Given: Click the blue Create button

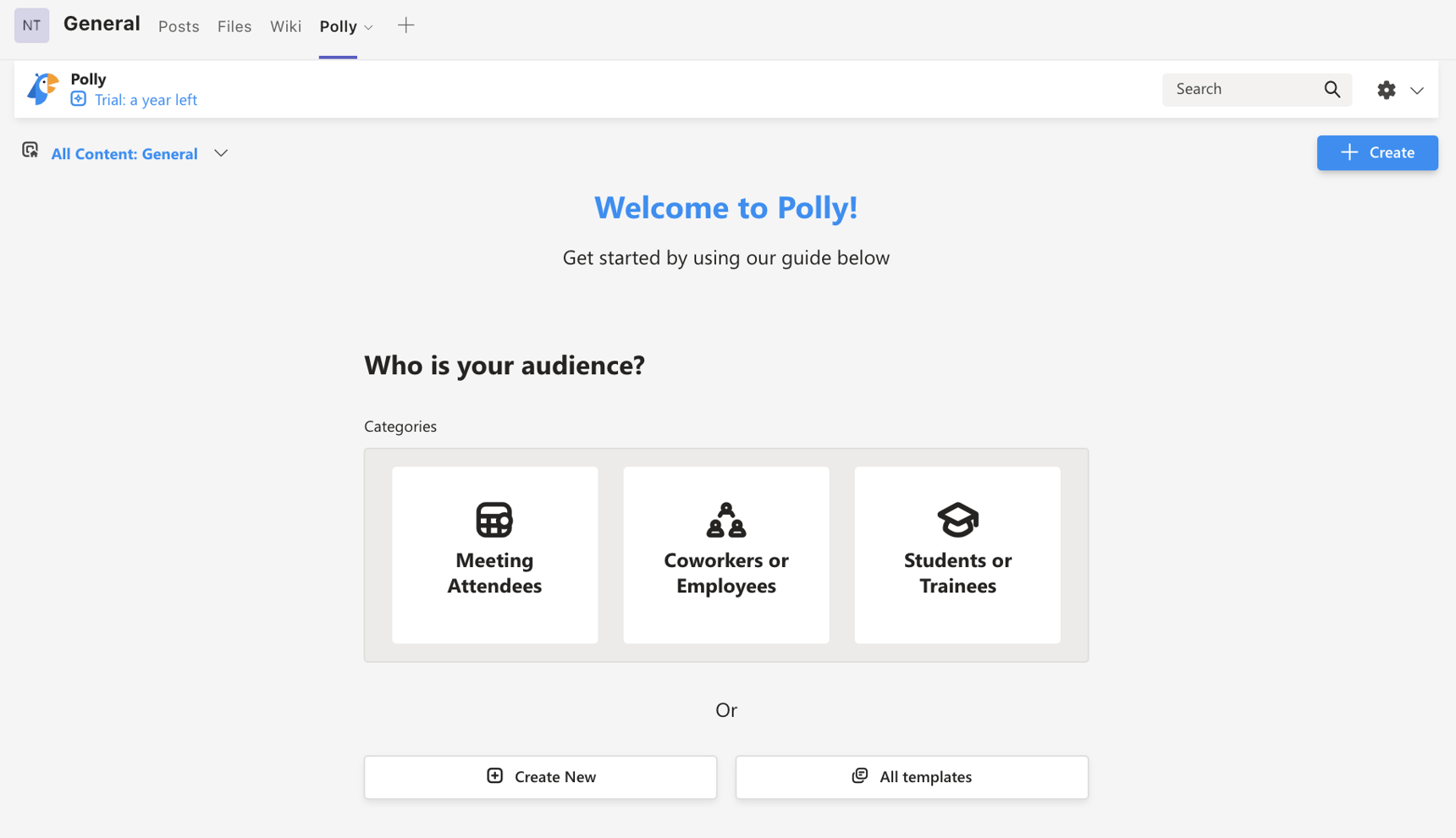Looking at the screenshot, I should [1376, 152].
